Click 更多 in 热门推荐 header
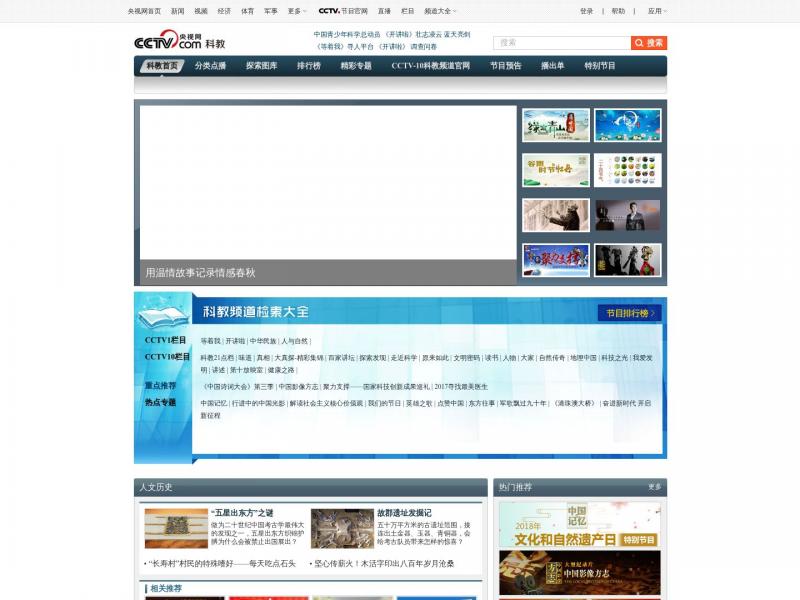This screenshot has height=600, width=800. pos(655,487)
